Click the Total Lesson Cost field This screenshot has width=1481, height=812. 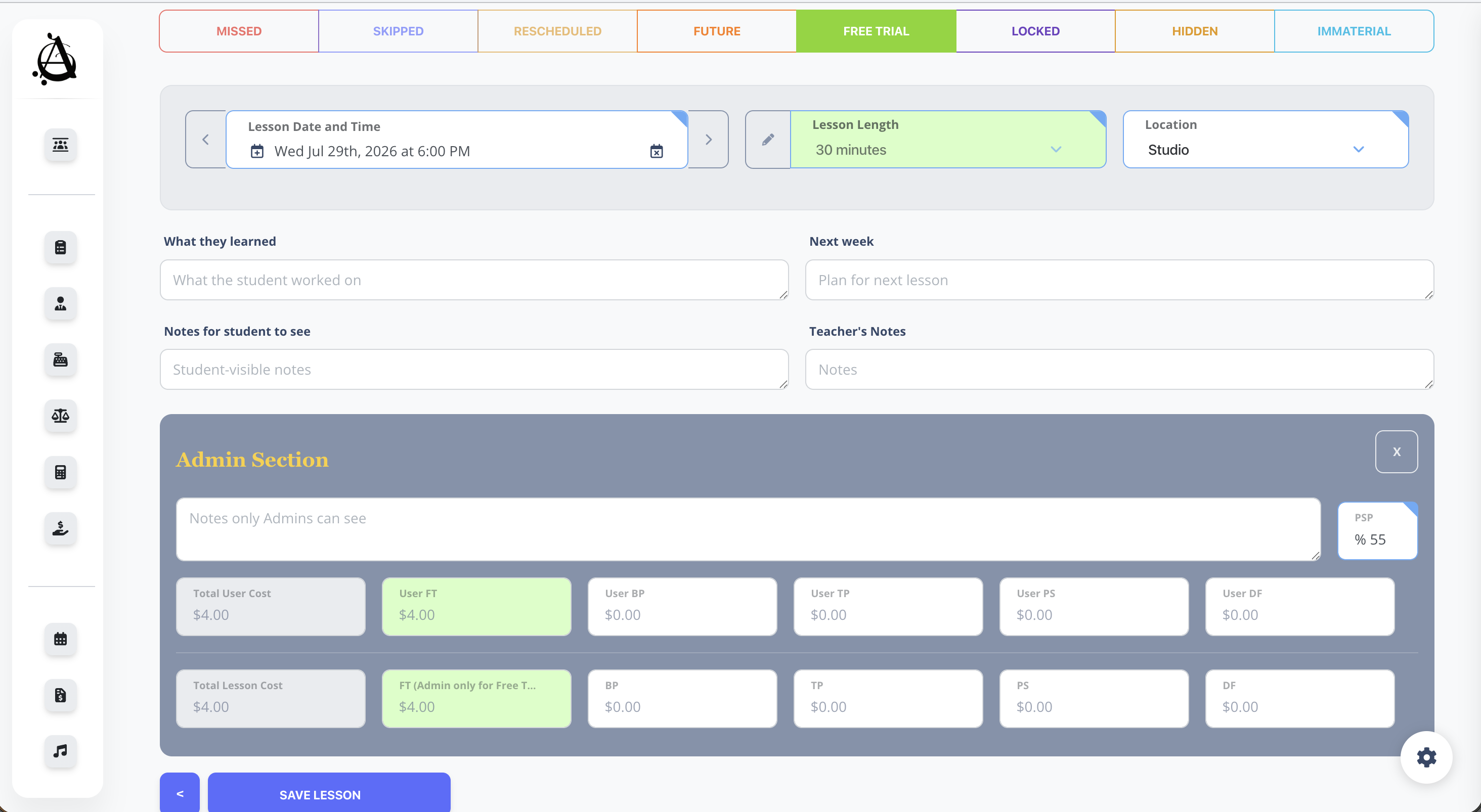point(271,699)
